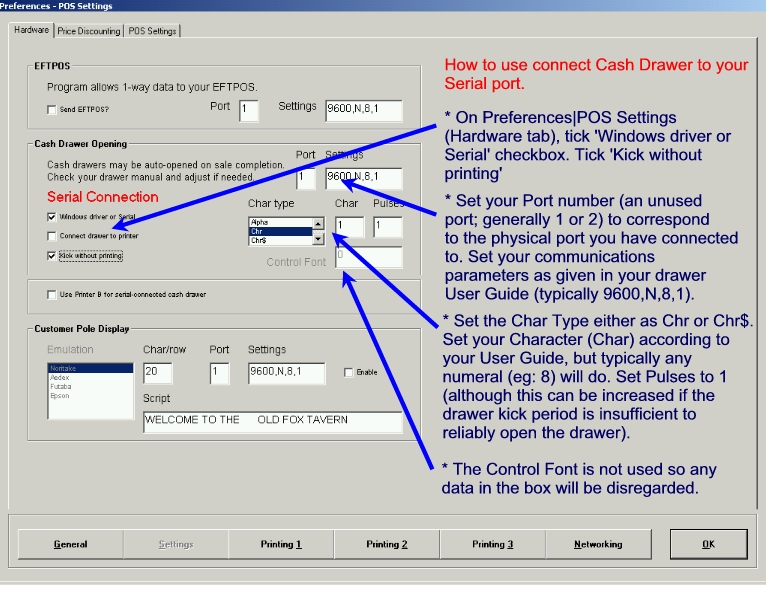Open the Networking preferences button
Screen dimensions: 768x591
coord(597,545)
